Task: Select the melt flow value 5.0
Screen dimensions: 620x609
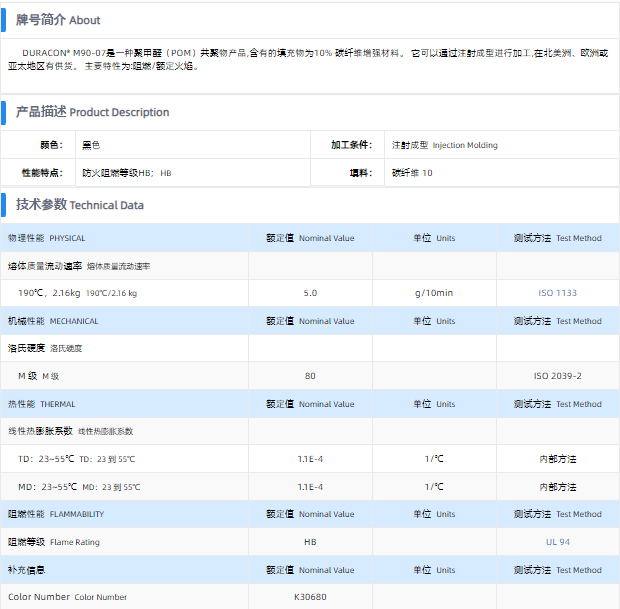Action: click(x=310, y=293)
